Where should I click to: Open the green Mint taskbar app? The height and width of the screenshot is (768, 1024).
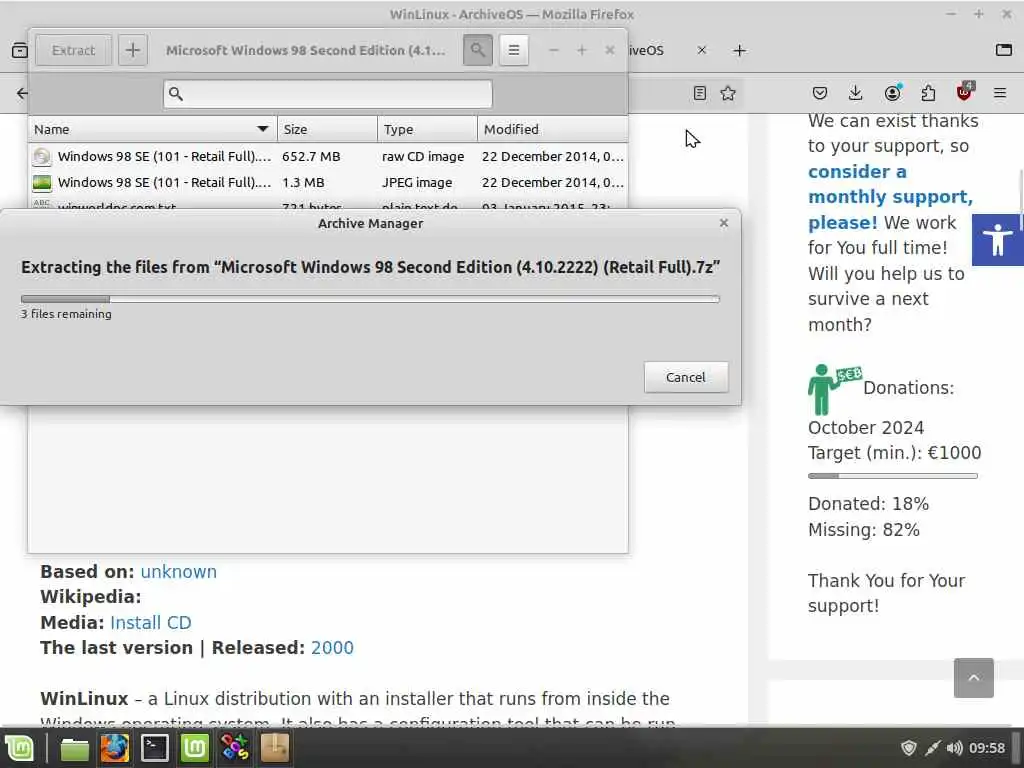click(195, 748)
